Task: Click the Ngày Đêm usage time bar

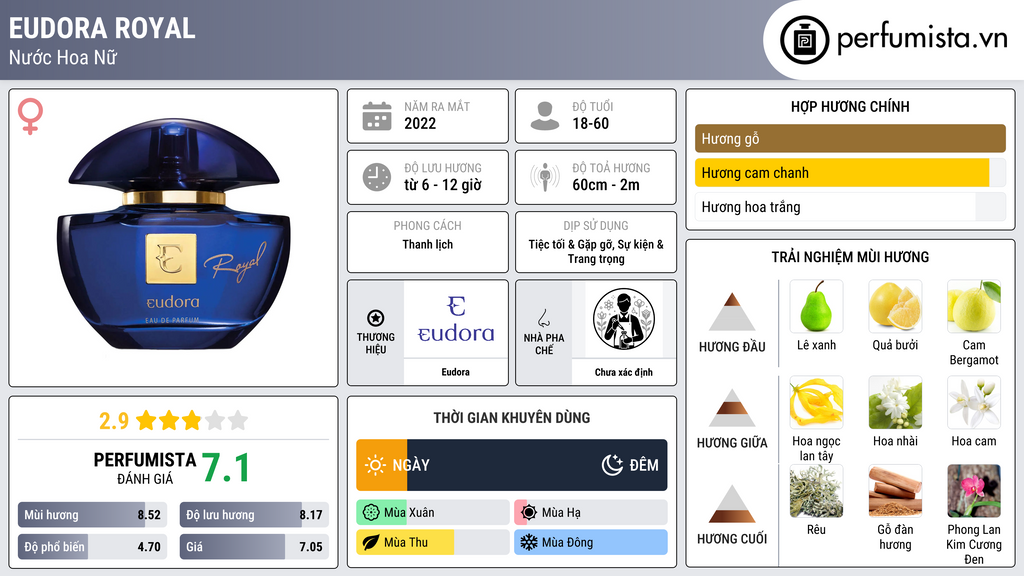Action: (511, 465)
